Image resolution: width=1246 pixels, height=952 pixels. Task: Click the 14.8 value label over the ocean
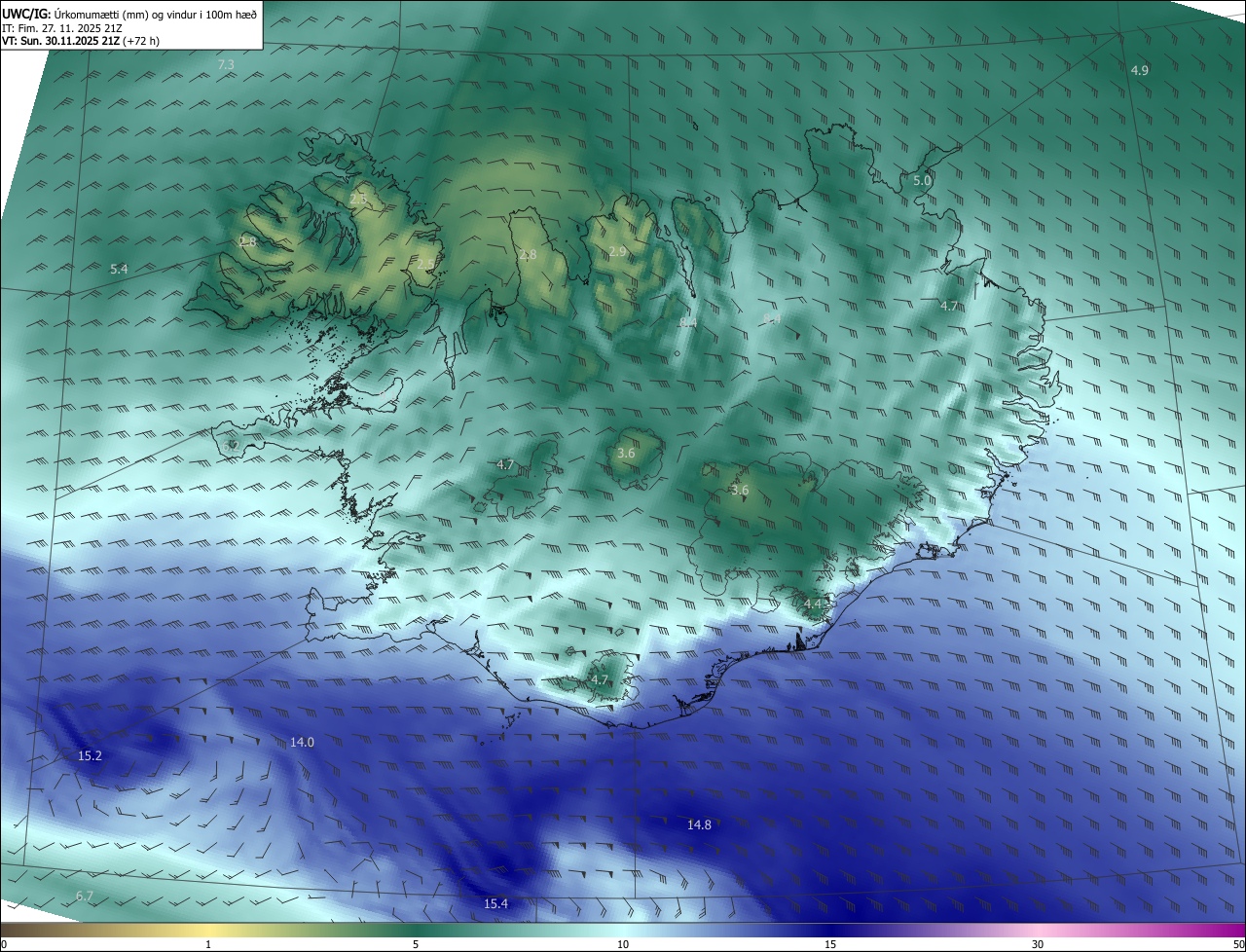pyautogui.click(x=699, y=824)
